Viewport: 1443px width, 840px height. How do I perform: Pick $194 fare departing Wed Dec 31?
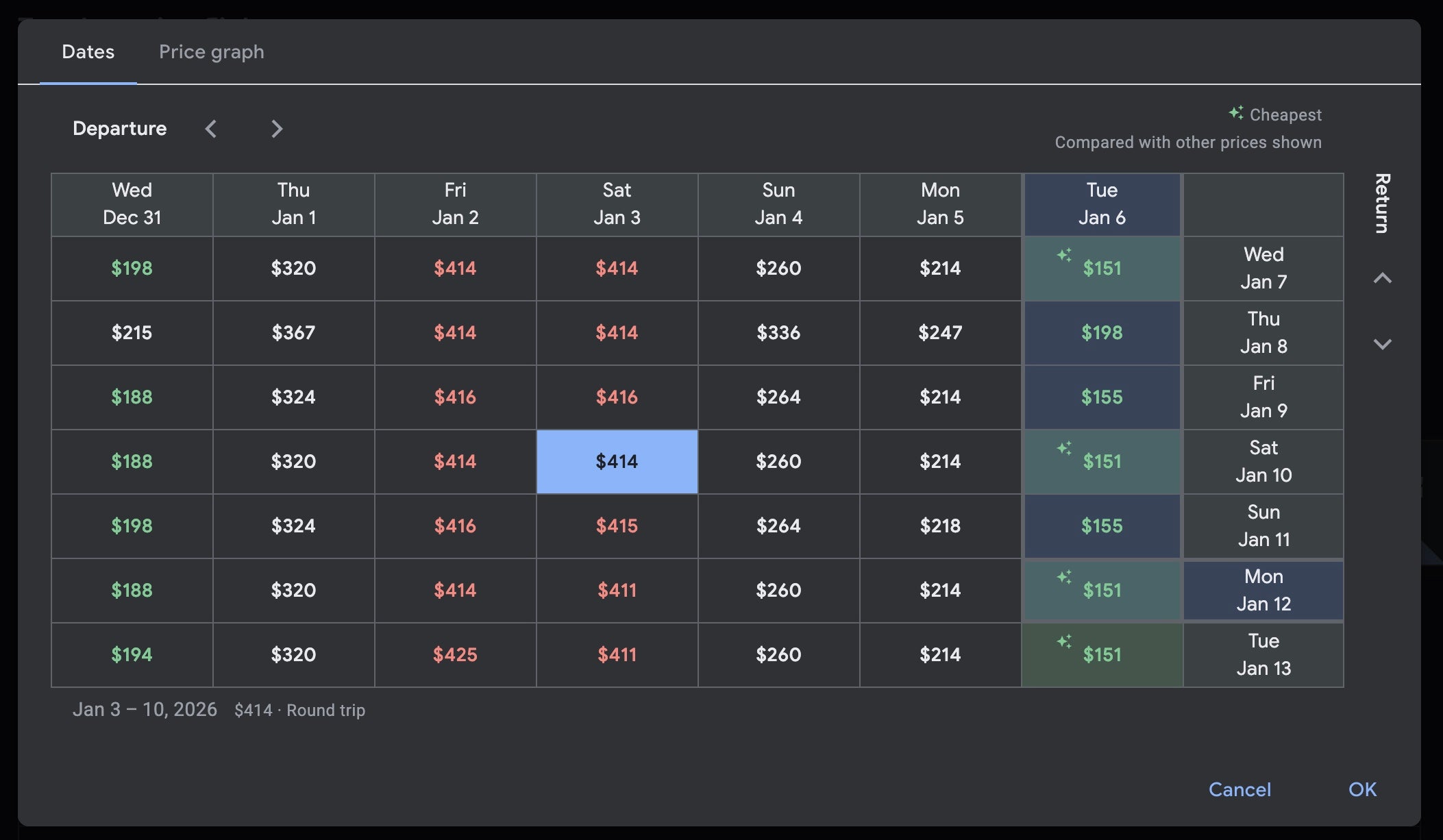click(x=132, y=654)
